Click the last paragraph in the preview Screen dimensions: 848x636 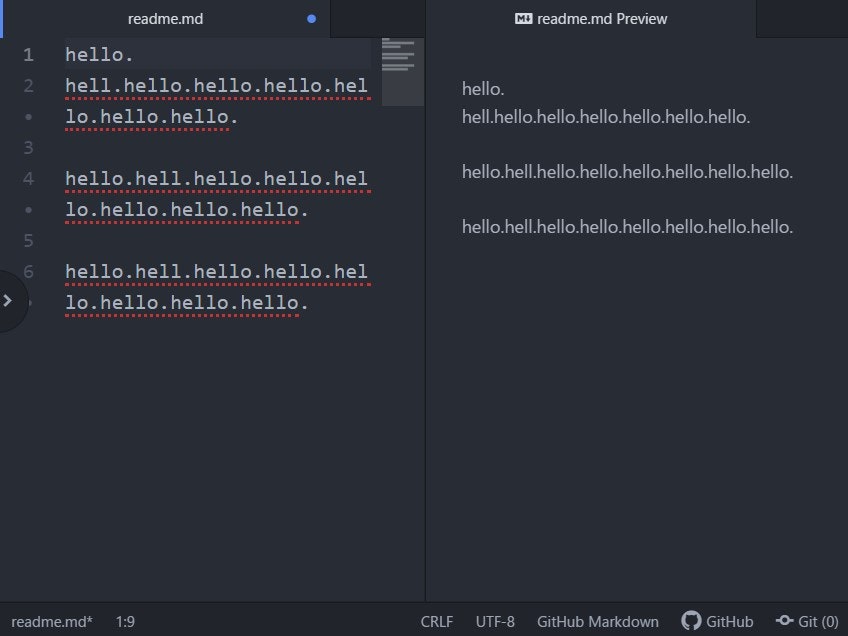[x=627, y=227]
